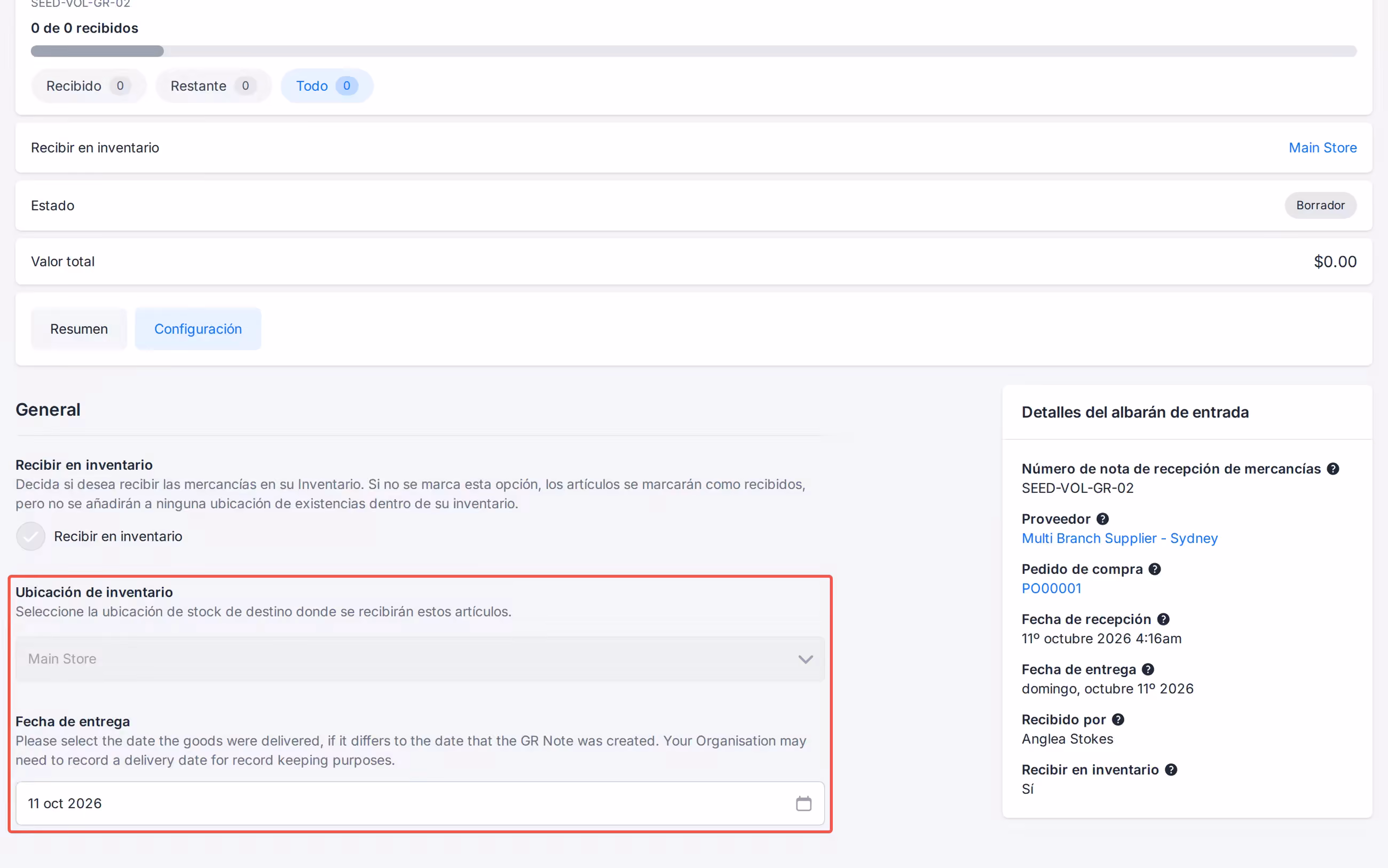Select the Configuración tab
The image size is (1388, 868).
pos(198,329)
